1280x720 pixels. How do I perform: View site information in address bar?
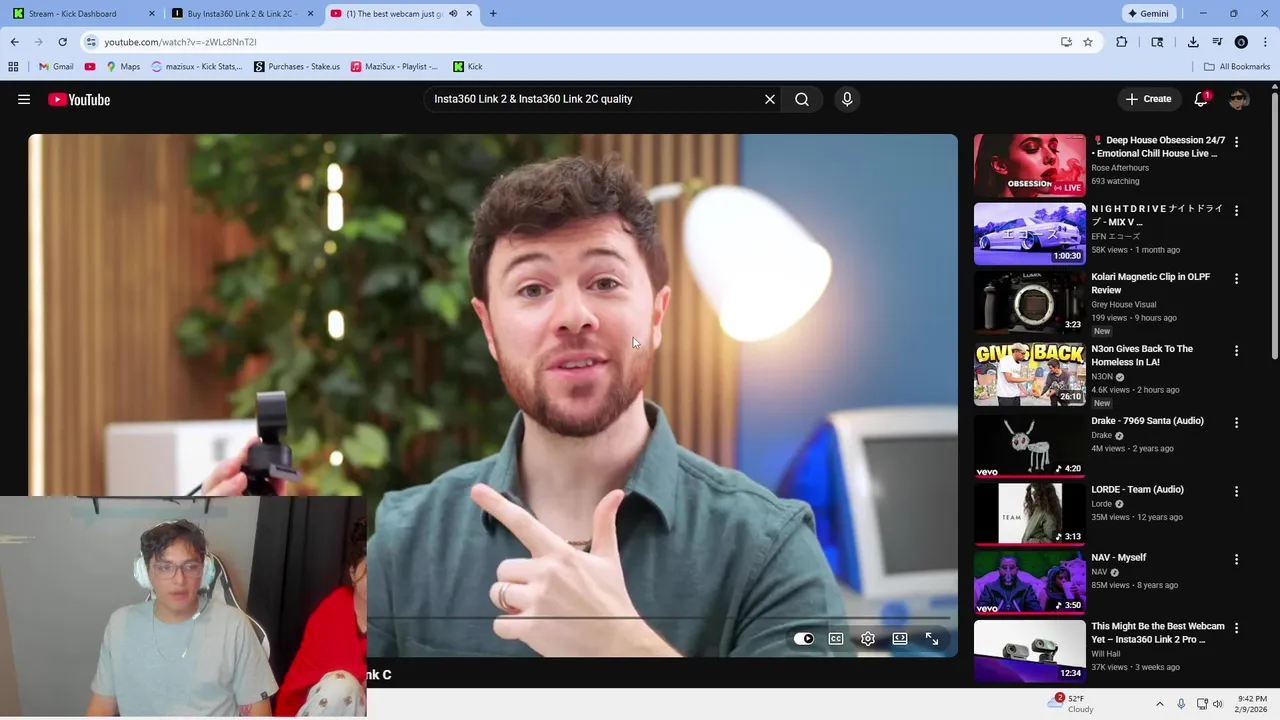click(91, 42)
